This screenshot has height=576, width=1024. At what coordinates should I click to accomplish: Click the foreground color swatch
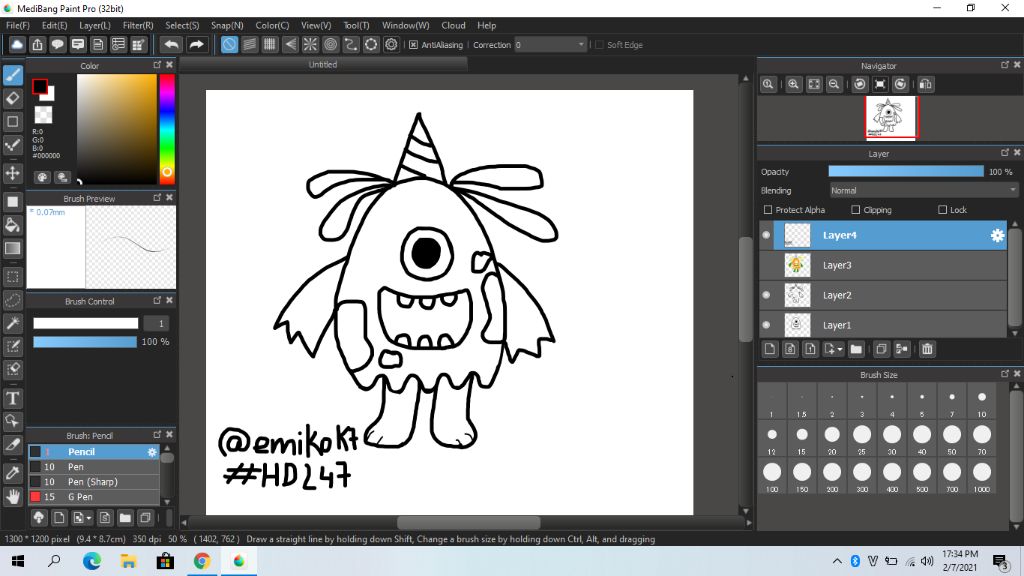point(40,86)
